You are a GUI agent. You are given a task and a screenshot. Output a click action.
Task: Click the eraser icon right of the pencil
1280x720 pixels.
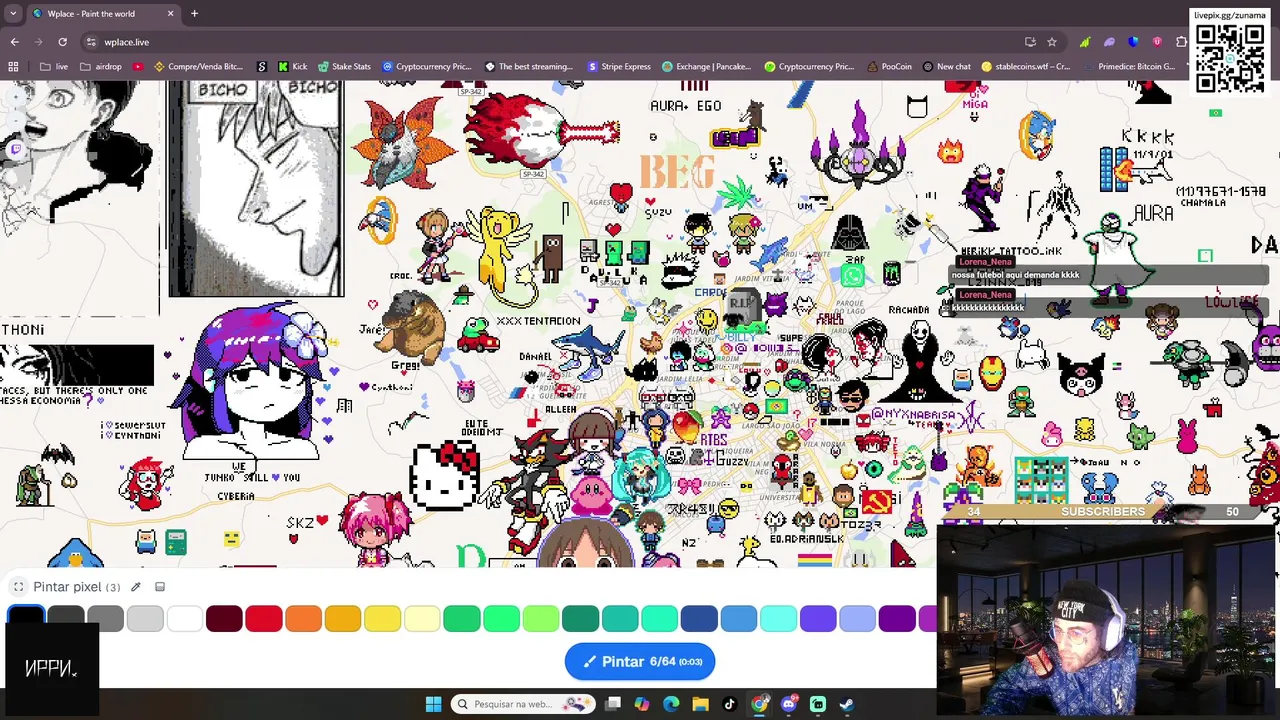[160, 587]
